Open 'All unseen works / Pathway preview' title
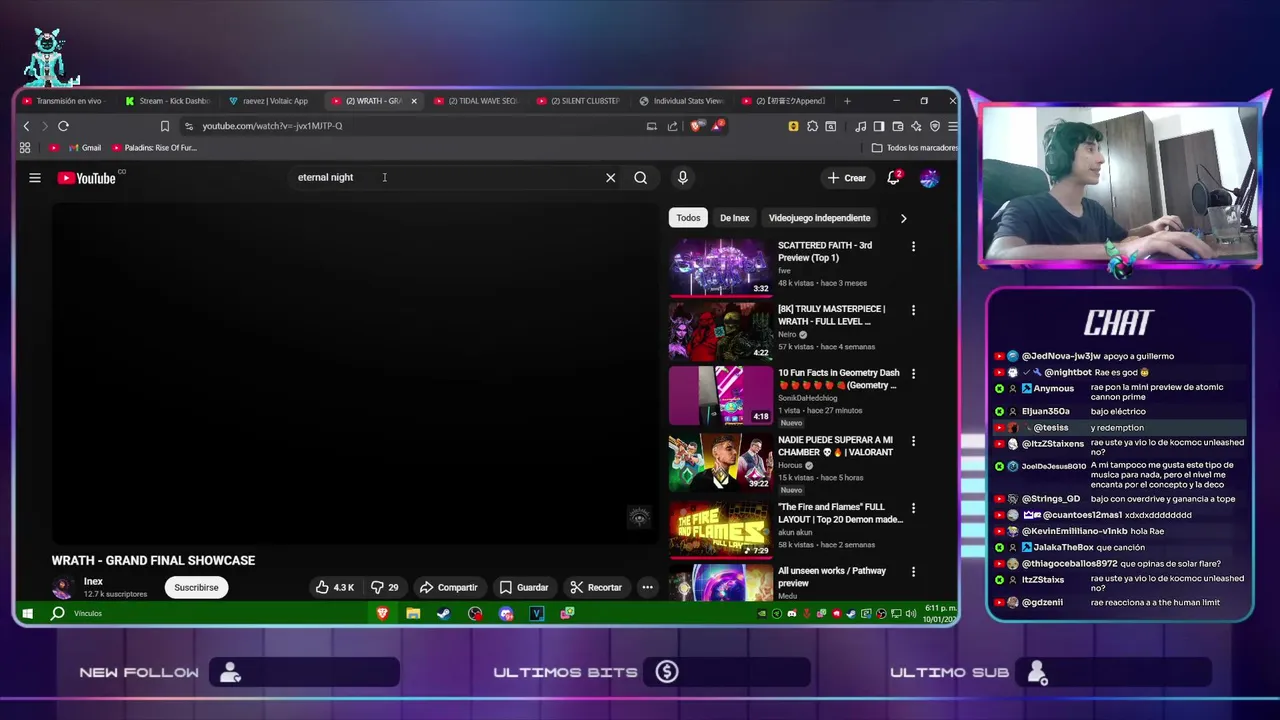This screenshot has width=1280, height=720. [832, 577]
